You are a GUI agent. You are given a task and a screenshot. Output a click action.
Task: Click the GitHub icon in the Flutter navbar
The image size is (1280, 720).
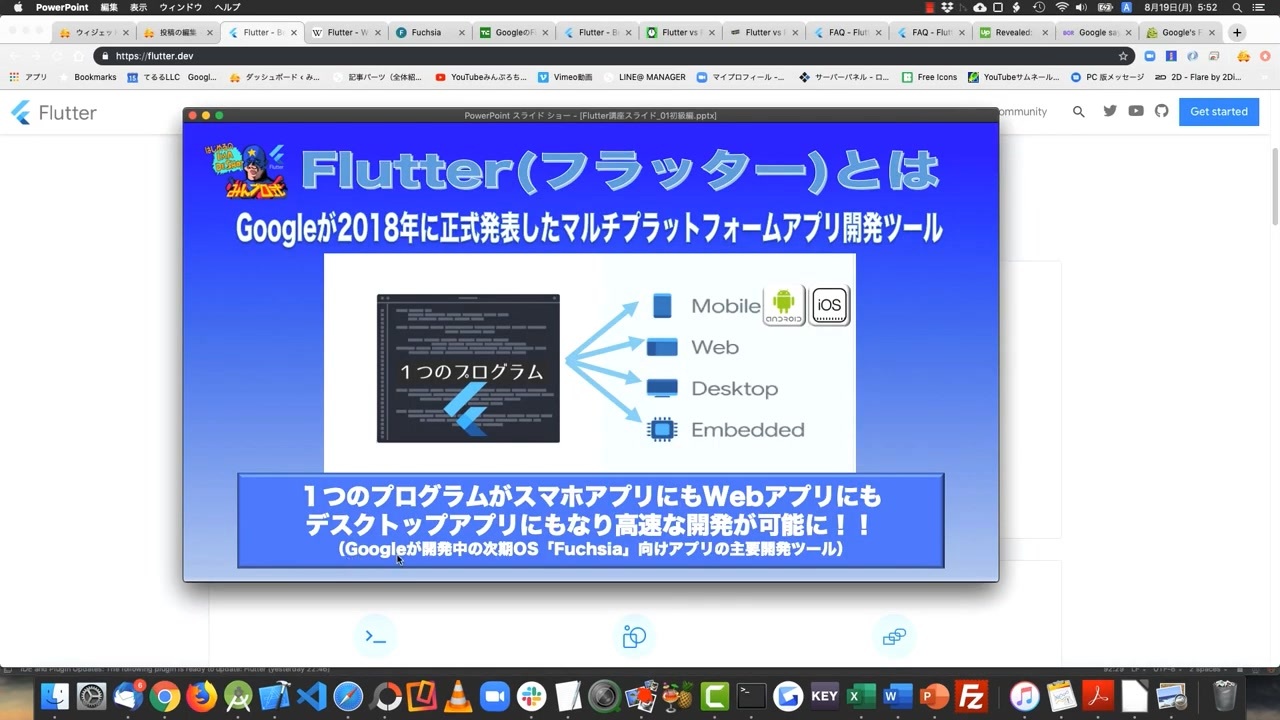tap(1161, 111)
